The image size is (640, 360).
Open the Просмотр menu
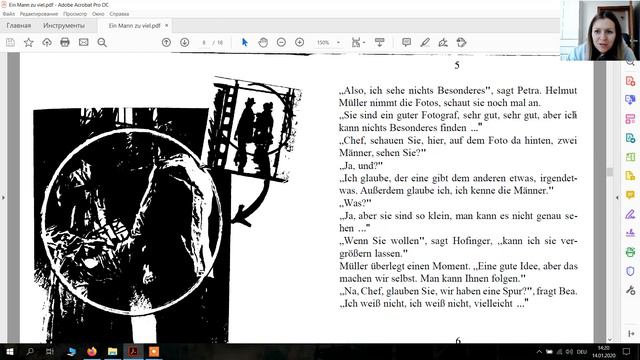pos(75,14)
